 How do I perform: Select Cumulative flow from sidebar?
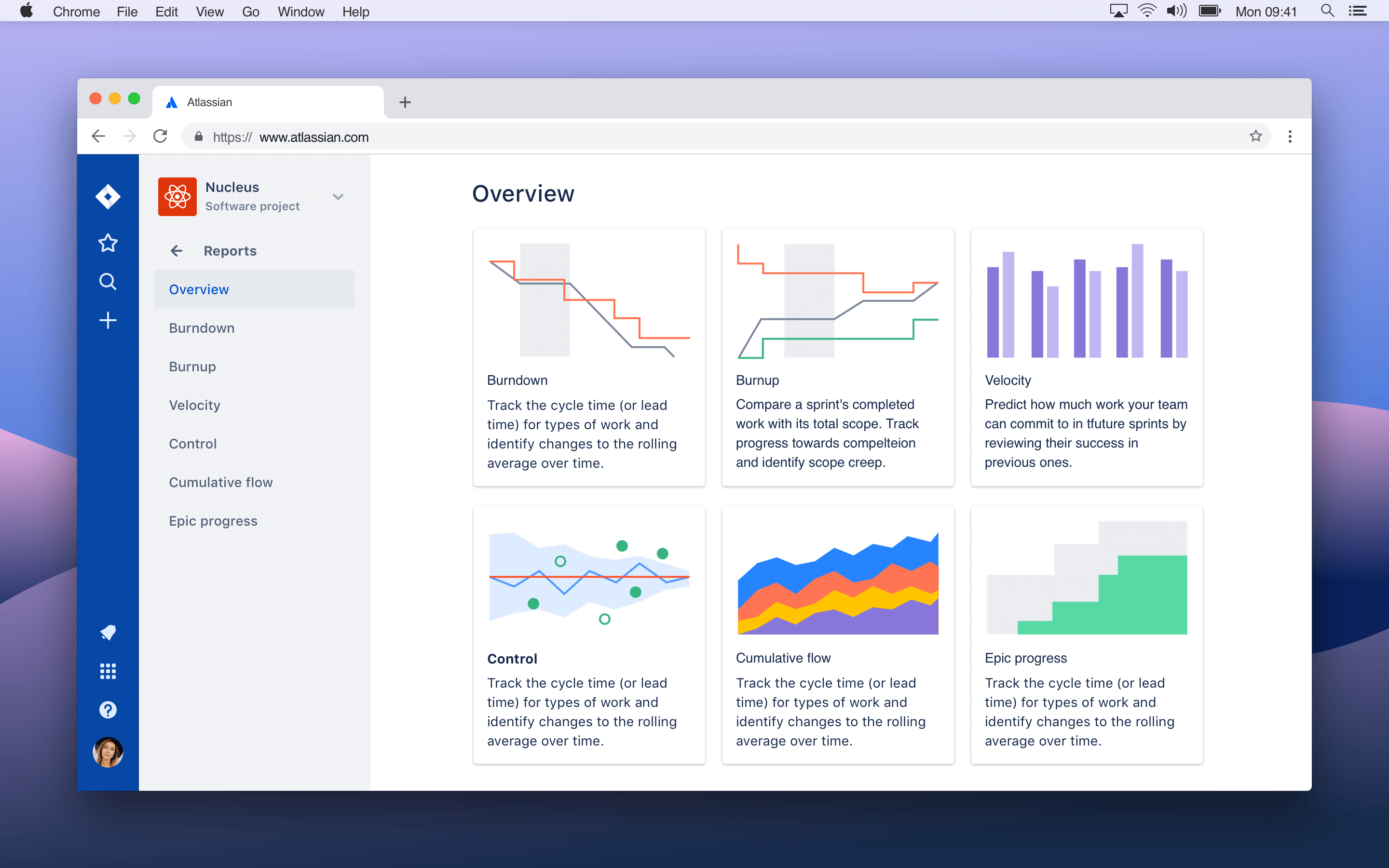[x=220, y=482]
